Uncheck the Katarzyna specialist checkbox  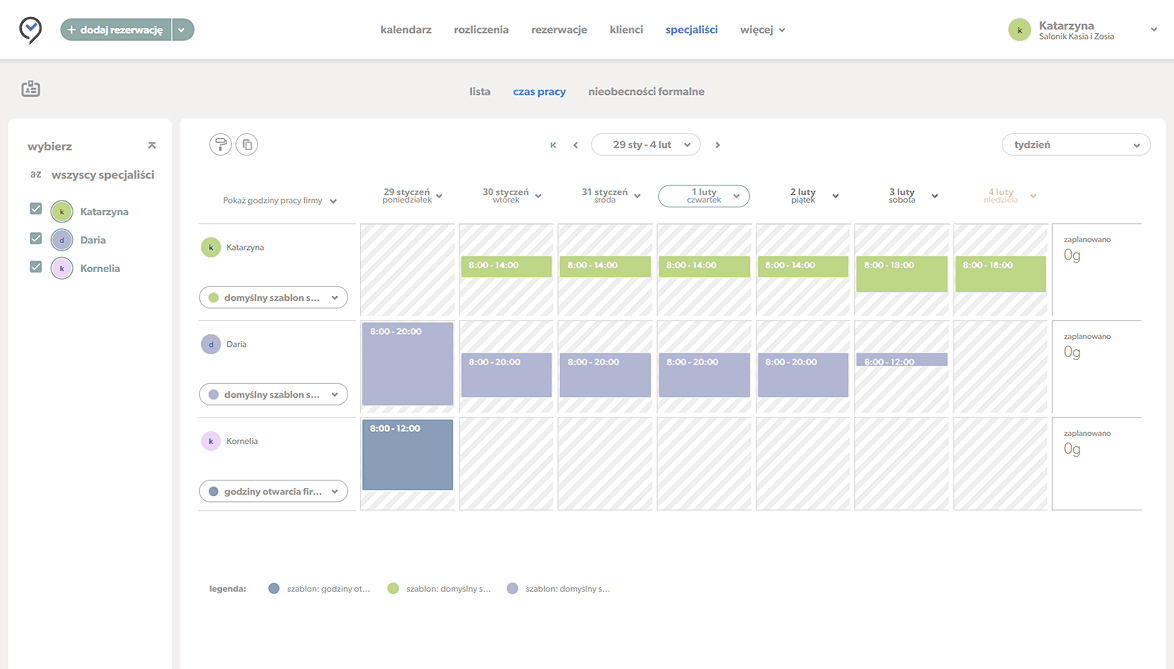pyautogui.click(x=36, y=210)
